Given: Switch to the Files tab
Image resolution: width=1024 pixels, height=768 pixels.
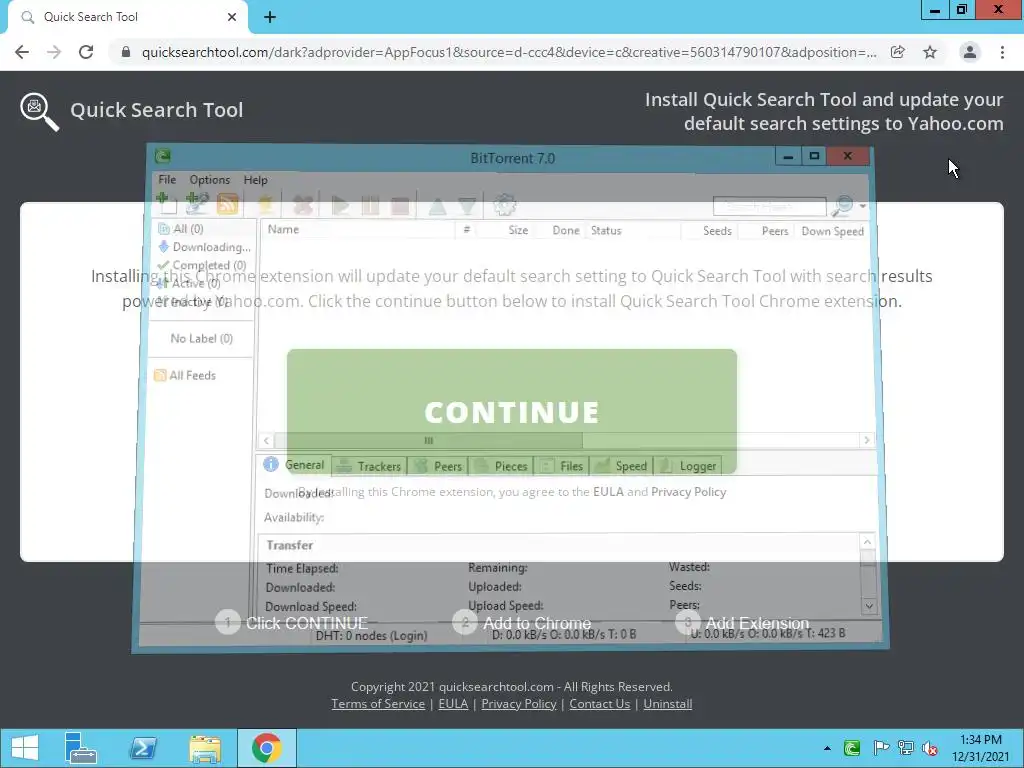Looking at the screenshot, I should [562, 466].
